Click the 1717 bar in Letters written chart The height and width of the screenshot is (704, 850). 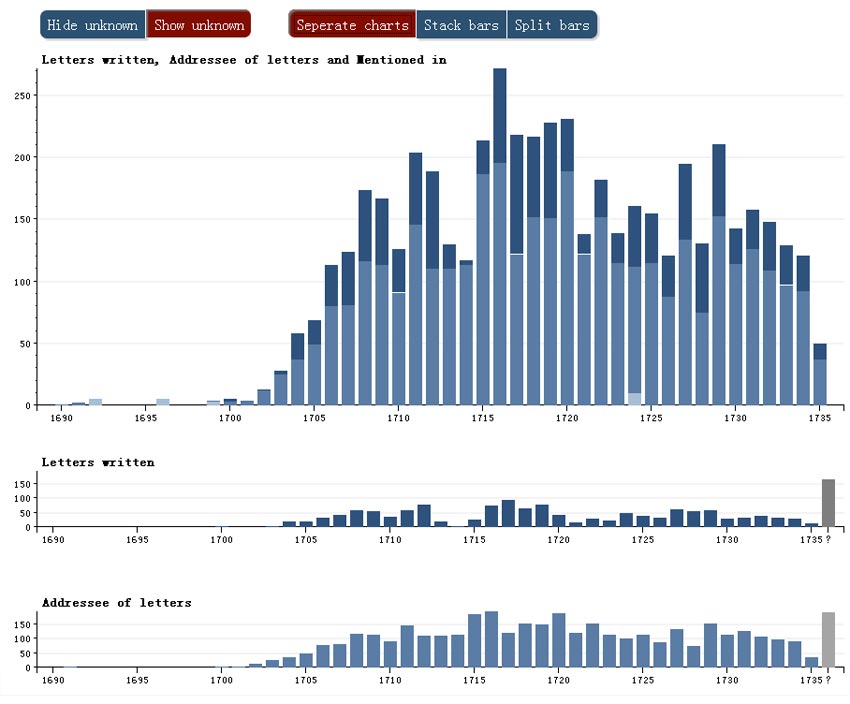click(508, 513)
